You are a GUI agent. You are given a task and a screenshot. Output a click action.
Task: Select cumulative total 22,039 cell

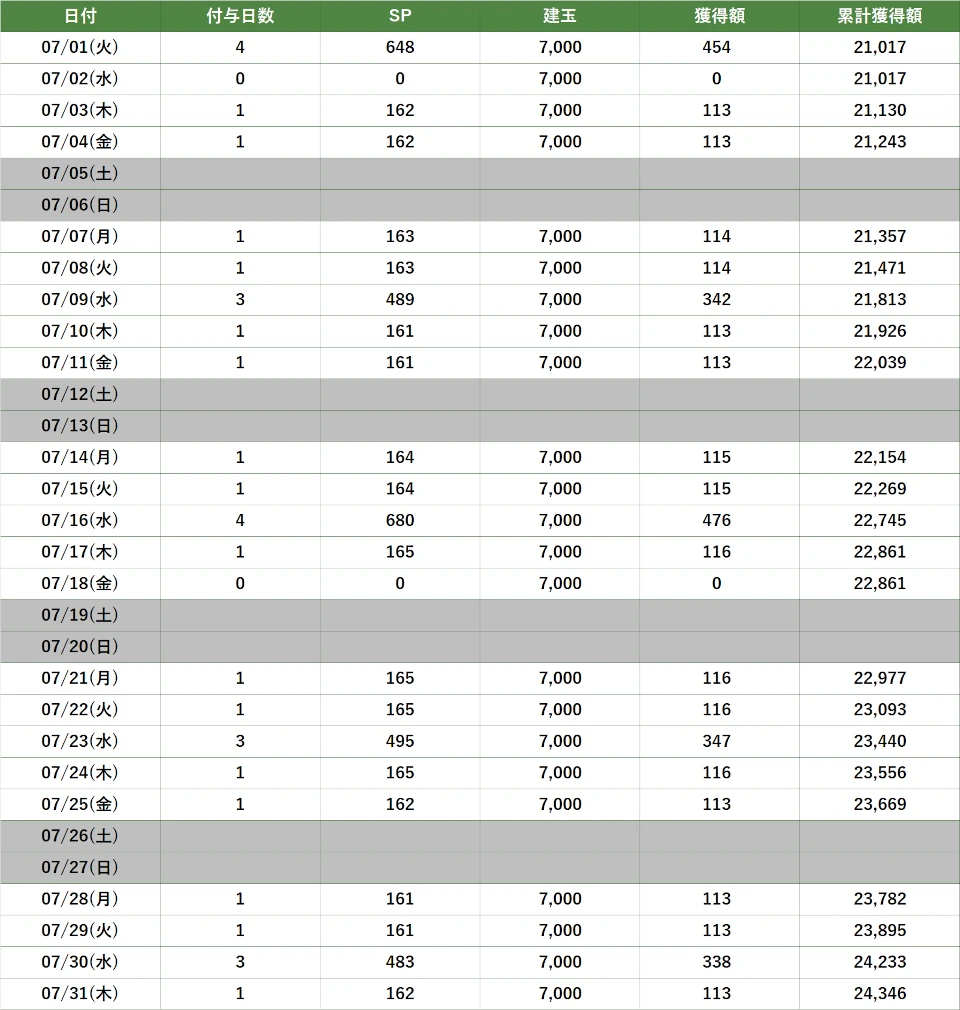tap(879, 363)
